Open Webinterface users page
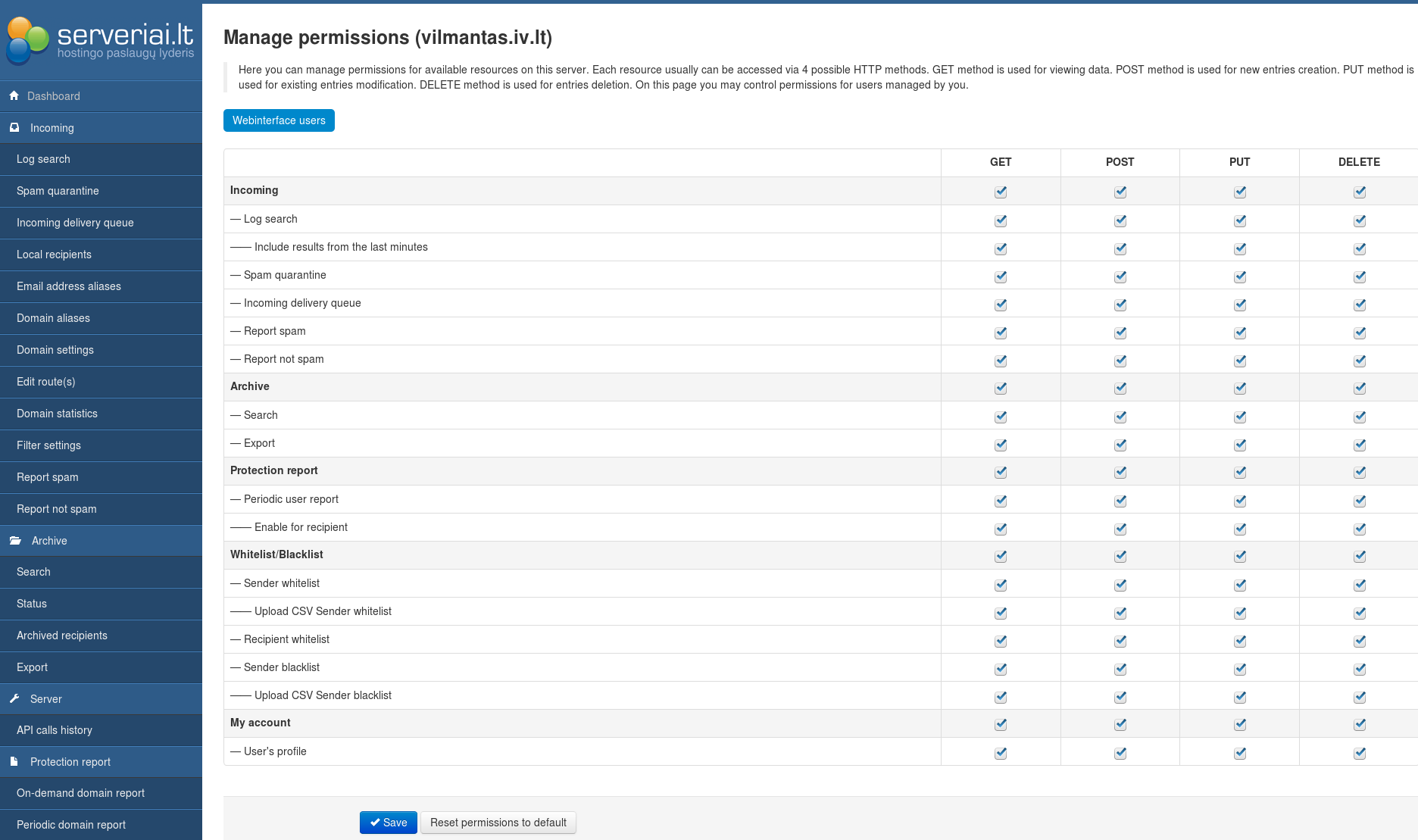Image resolution: width=1418 pixels, height=840 pixels. pos(279,120)
